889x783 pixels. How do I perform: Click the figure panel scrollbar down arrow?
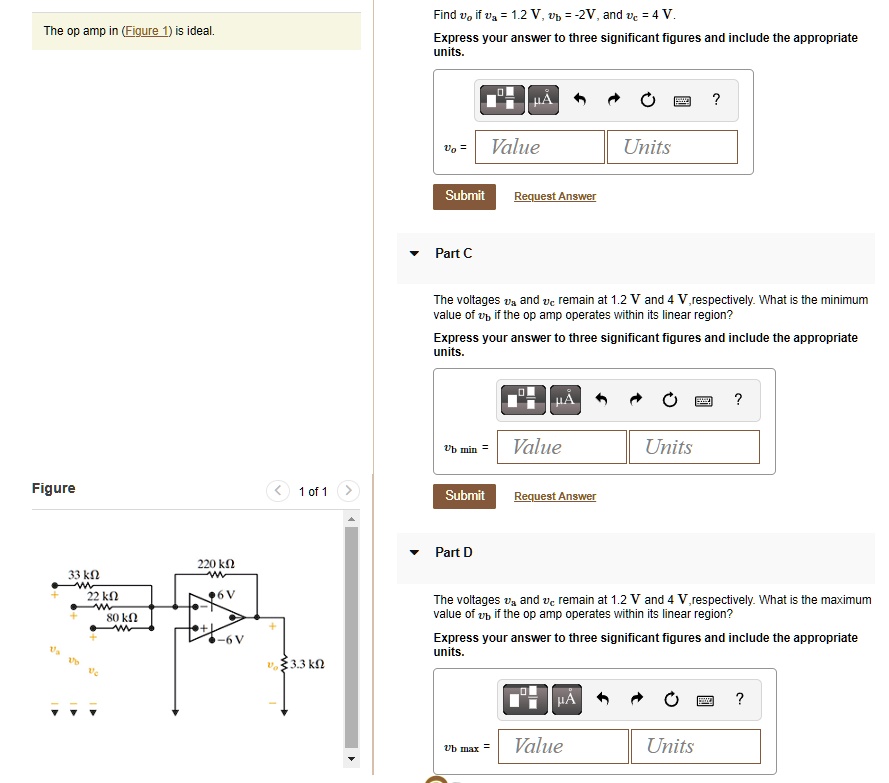(x=352, y=759)
